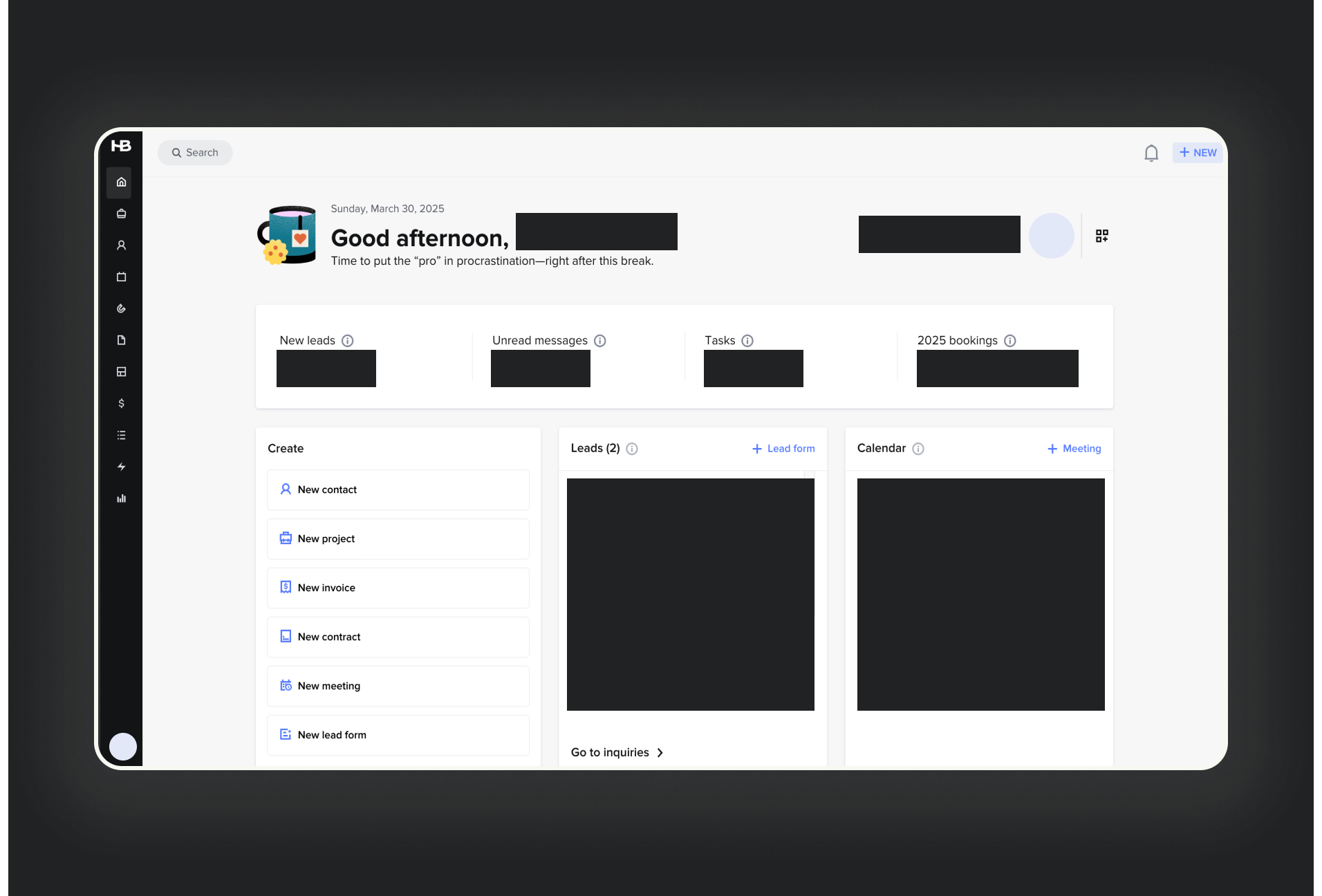Click the 'Calendar' heading

882,448
